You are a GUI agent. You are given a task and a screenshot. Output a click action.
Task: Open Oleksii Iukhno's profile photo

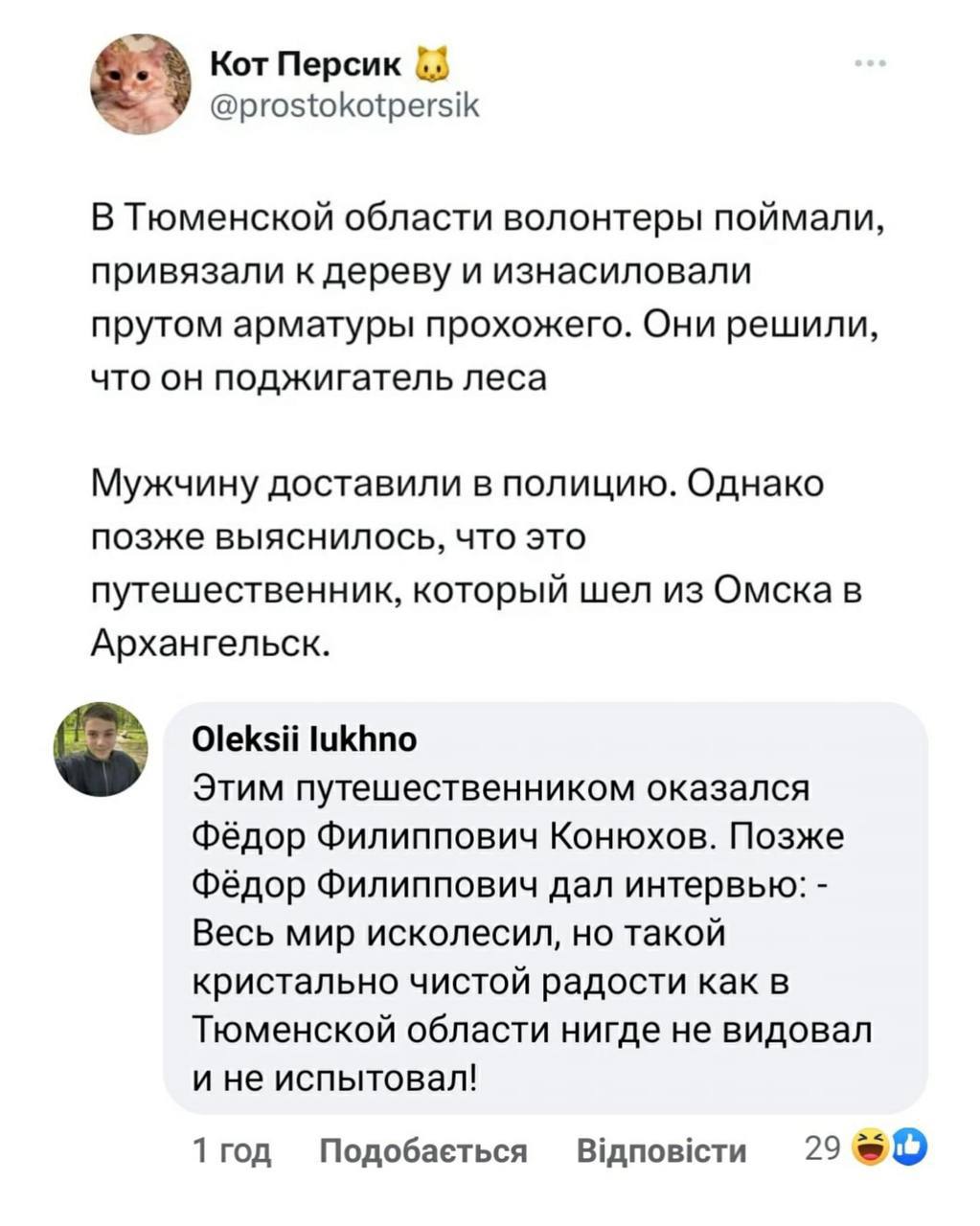pyautogui.click(x=100, y=750)
